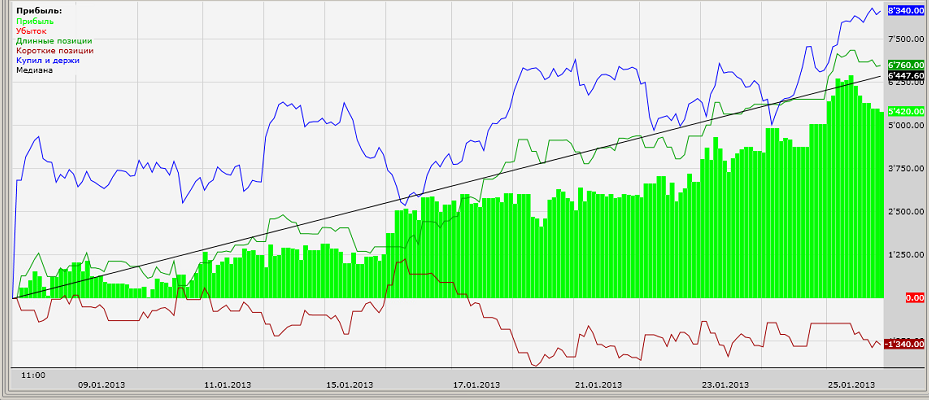Screen dimensions: 929x400
Task: Click the blue 8'340.00 value label
Action: pos(907,11)
